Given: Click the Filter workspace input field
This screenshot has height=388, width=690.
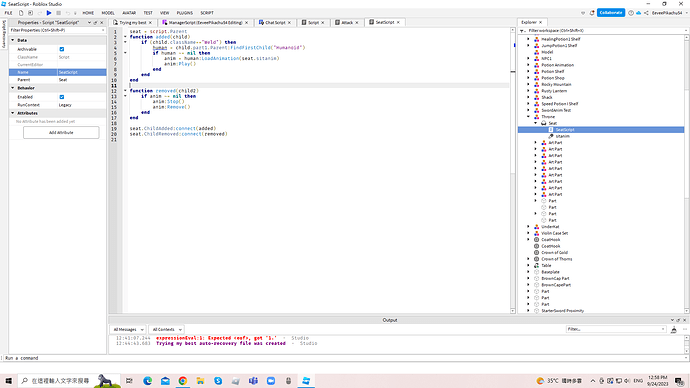Looking at the screenshot, I should point(605,31).
